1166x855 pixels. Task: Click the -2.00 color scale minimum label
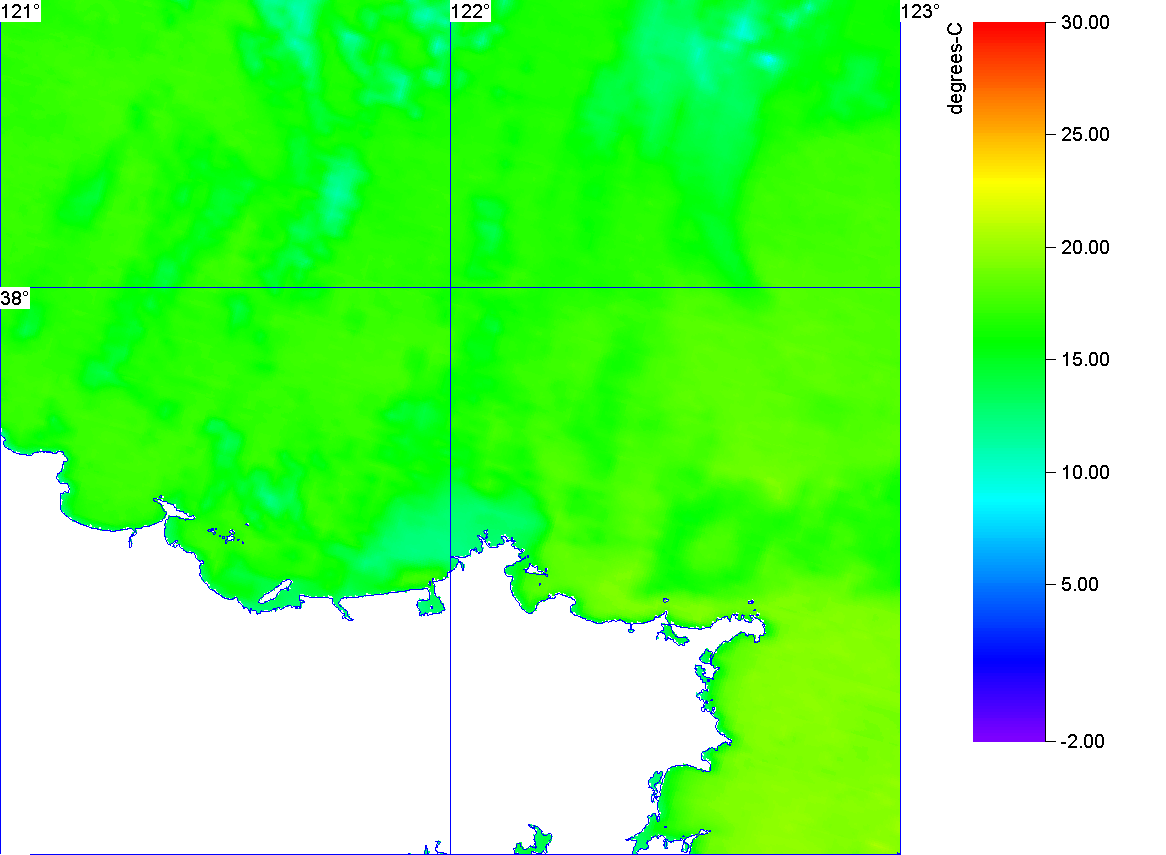1082,741
